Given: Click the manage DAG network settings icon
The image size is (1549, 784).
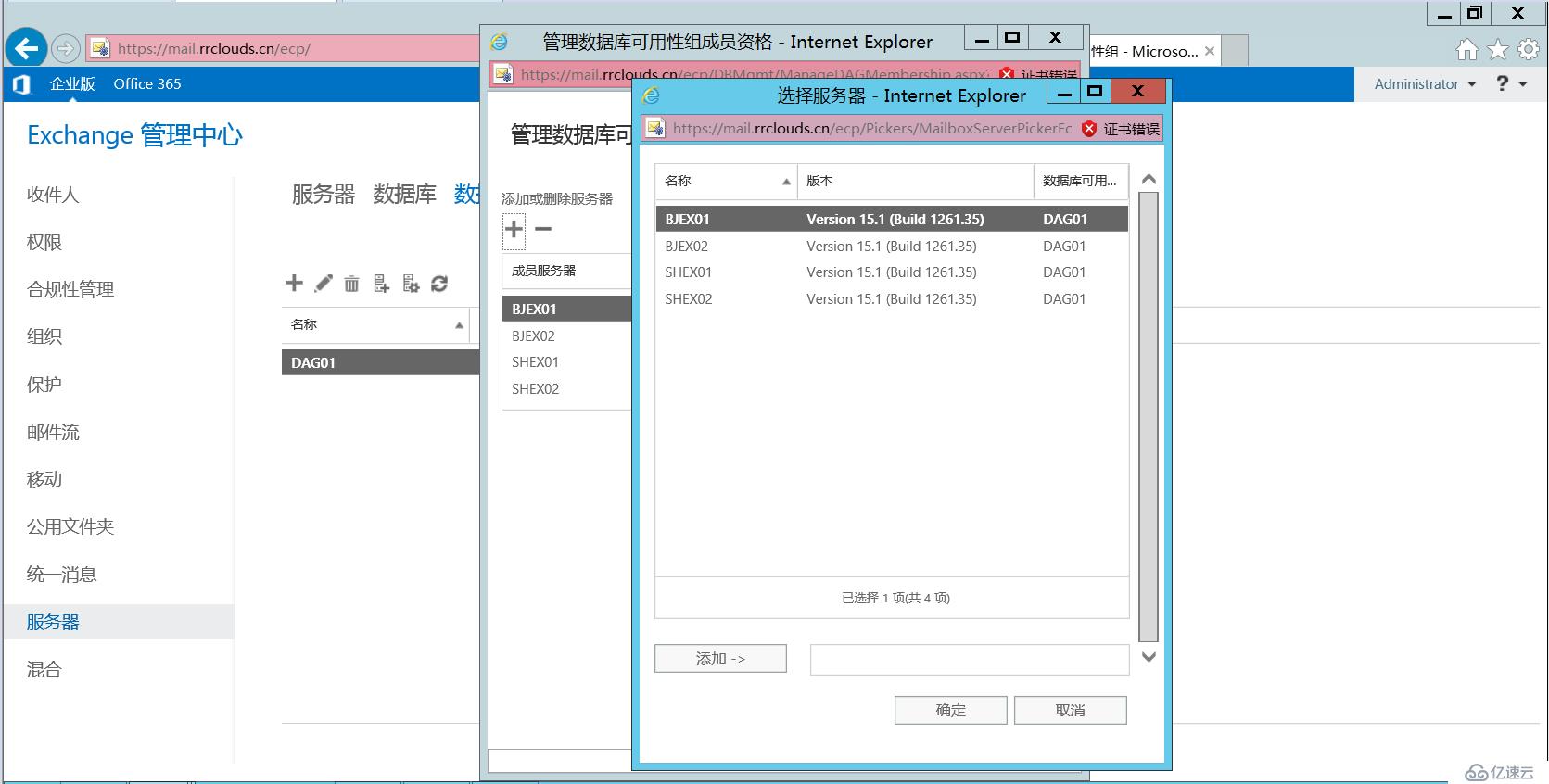Looking at the screenshot, I should [411, 284].
